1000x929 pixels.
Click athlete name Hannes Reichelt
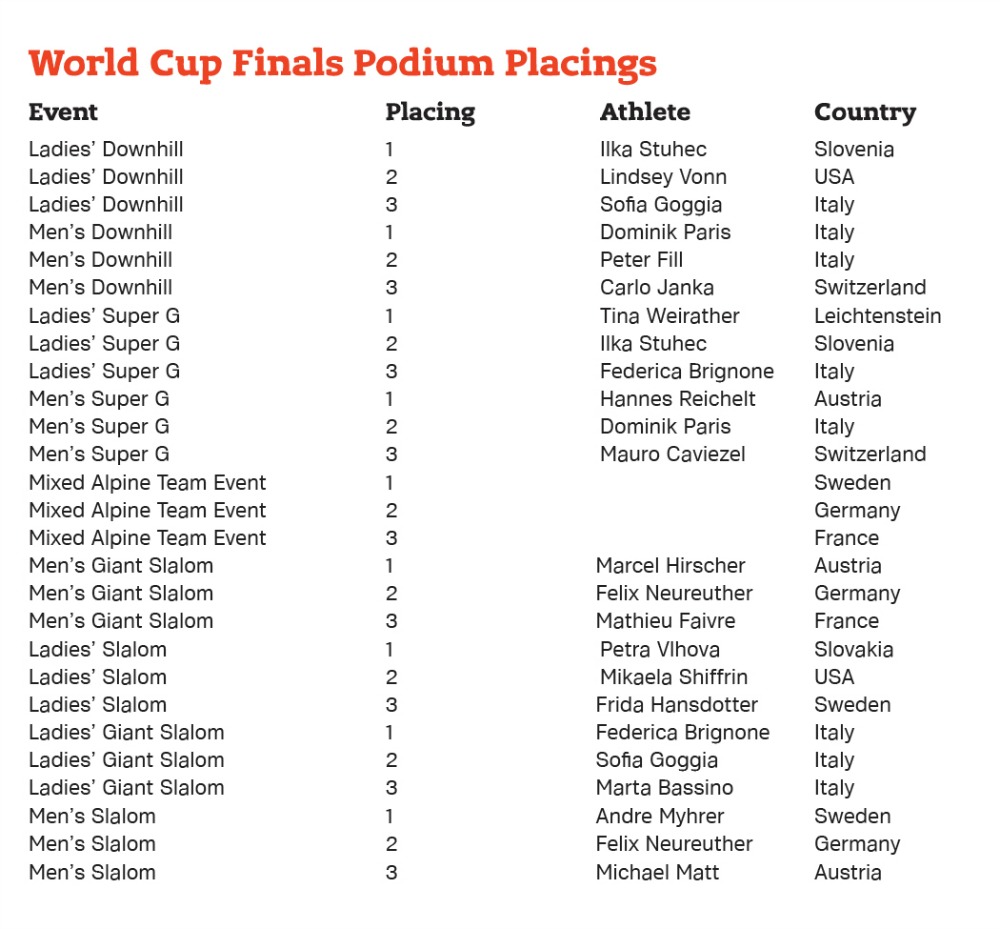pyautogui.click(x=677, y=399)
